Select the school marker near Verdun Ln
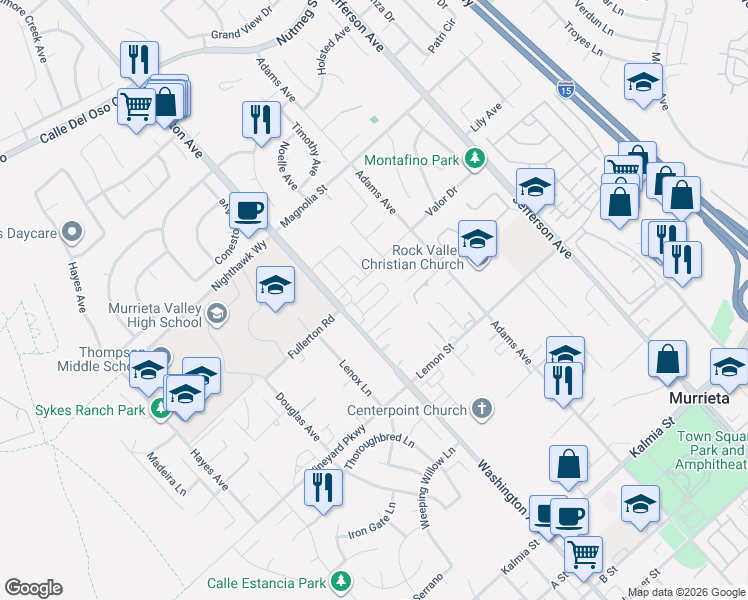Image resolution: width=748 pixels, height=600 pixels. pyautogui.click(x=643, y=82)
